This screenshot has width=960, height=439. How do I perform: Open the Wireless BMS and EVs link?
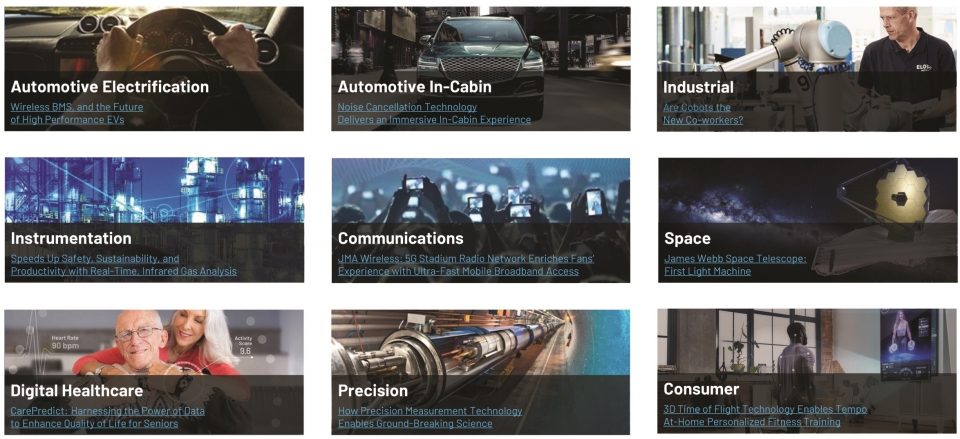[77, 113]
